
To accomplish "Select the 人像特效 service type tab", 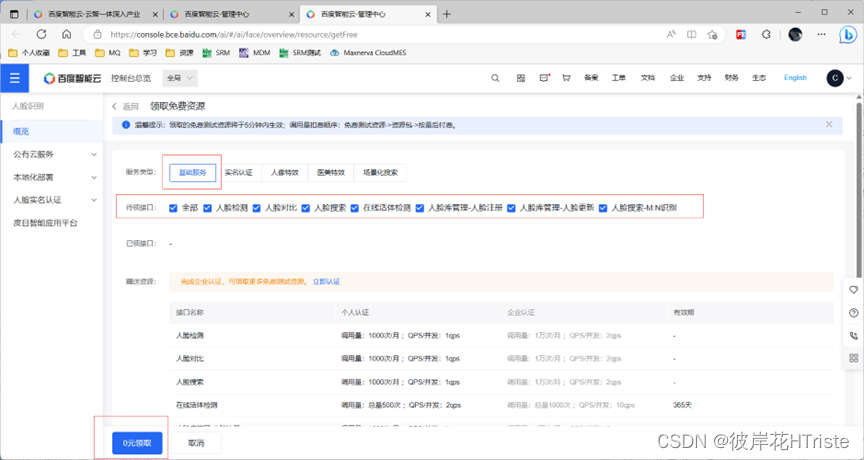I will 285,172.
